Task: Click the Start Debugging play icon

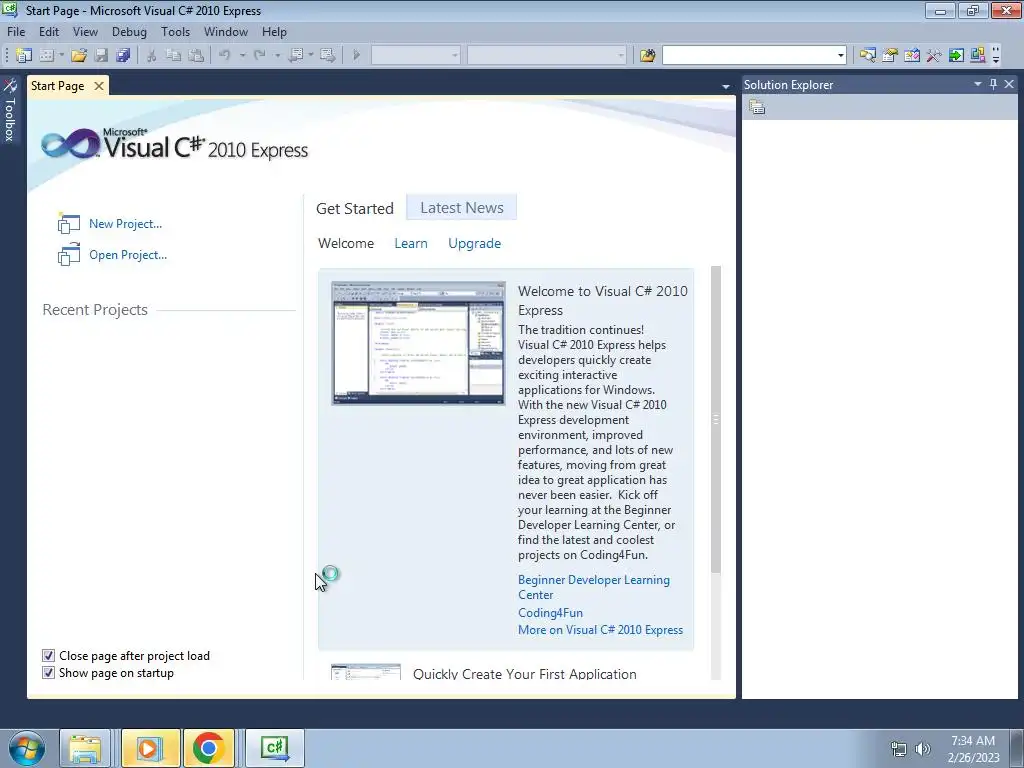Action: [357, 56]
